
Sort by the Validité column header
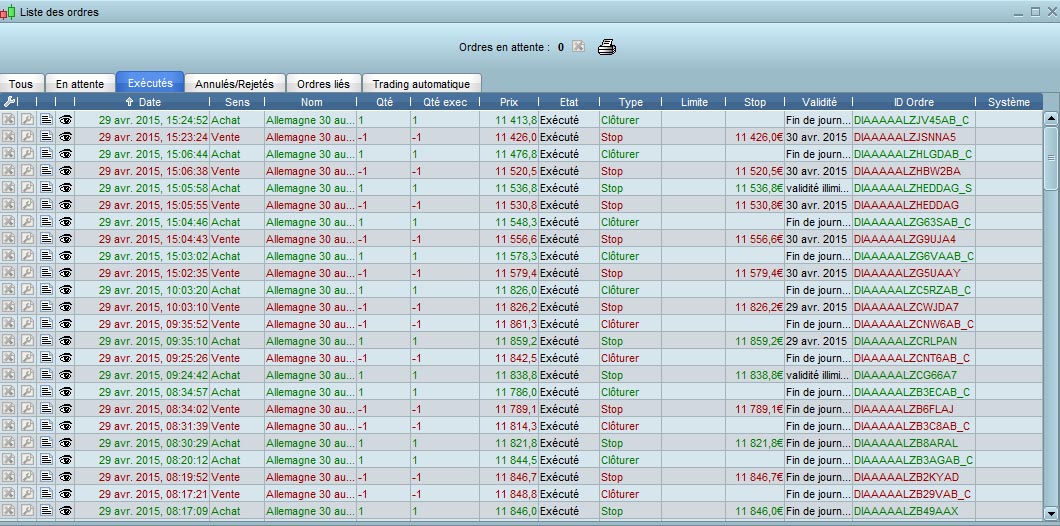coord(819,102)
